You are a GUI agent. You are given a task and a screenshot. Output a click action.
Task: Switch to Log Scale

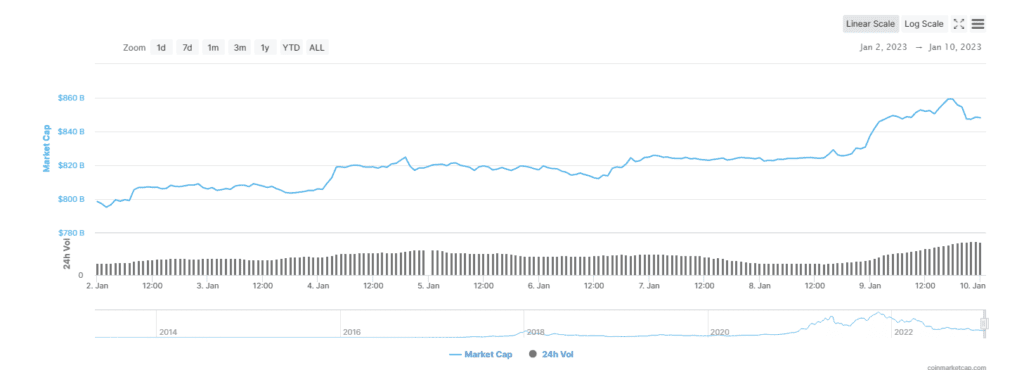[x=924, y=24]
